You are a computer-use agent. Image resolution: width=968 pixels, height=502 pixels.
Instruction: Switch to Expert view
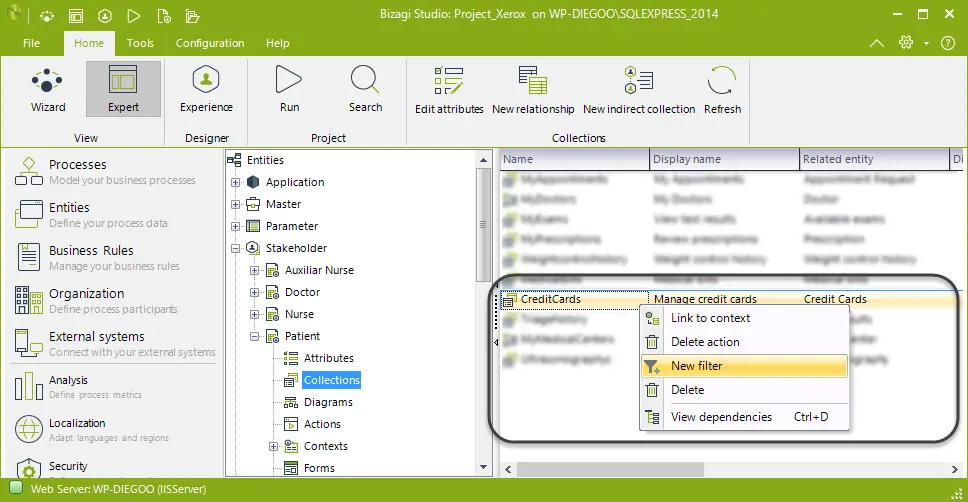[123, 90]
